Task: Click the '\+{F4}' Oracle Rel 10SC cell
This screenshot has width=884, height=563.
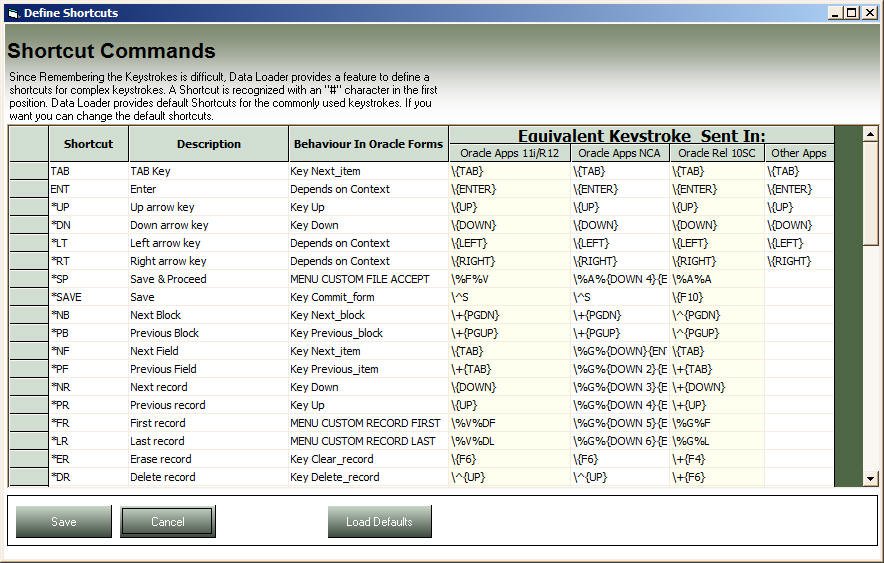Action: [x=717, y=460]
